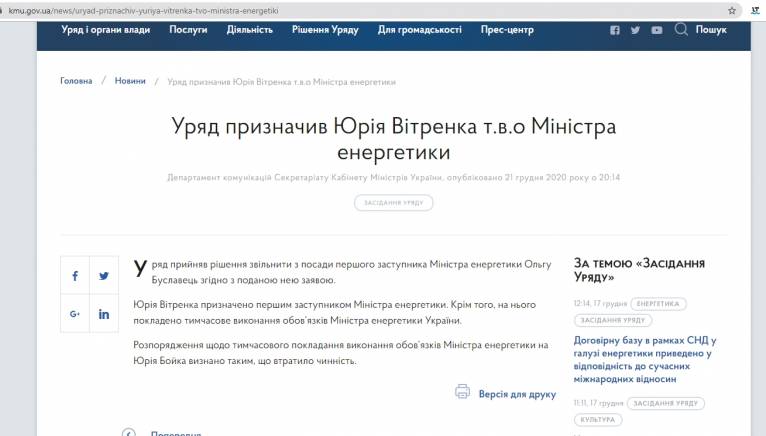Click the paragraph starting Розпорядження щодо тимчасового

[x=340, y=352]
